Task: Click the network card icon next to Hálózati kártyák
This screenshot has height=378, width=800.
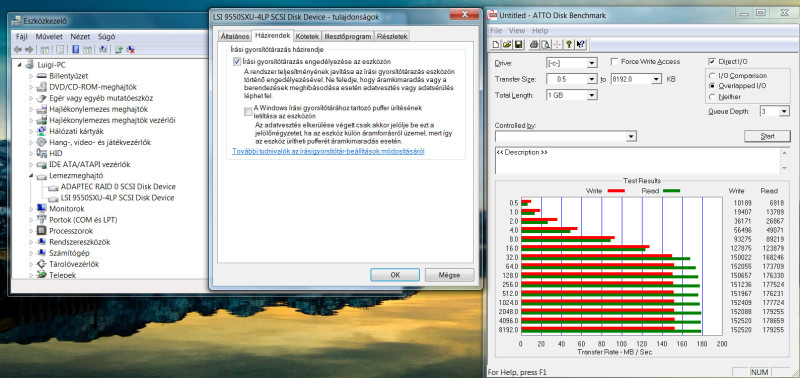Action: (x=42, y=131)
